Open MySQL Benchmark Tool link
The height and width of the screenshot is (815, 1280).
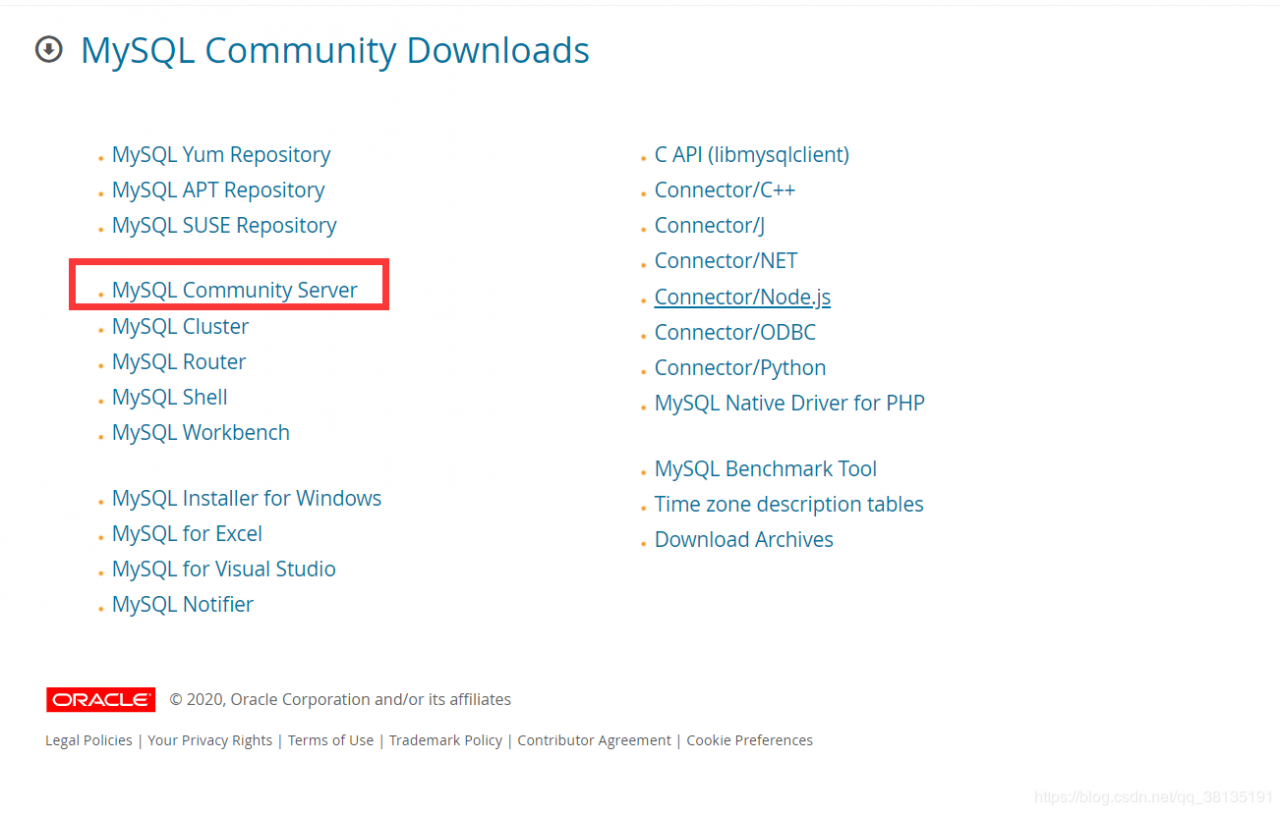click(x=766, y=469)
